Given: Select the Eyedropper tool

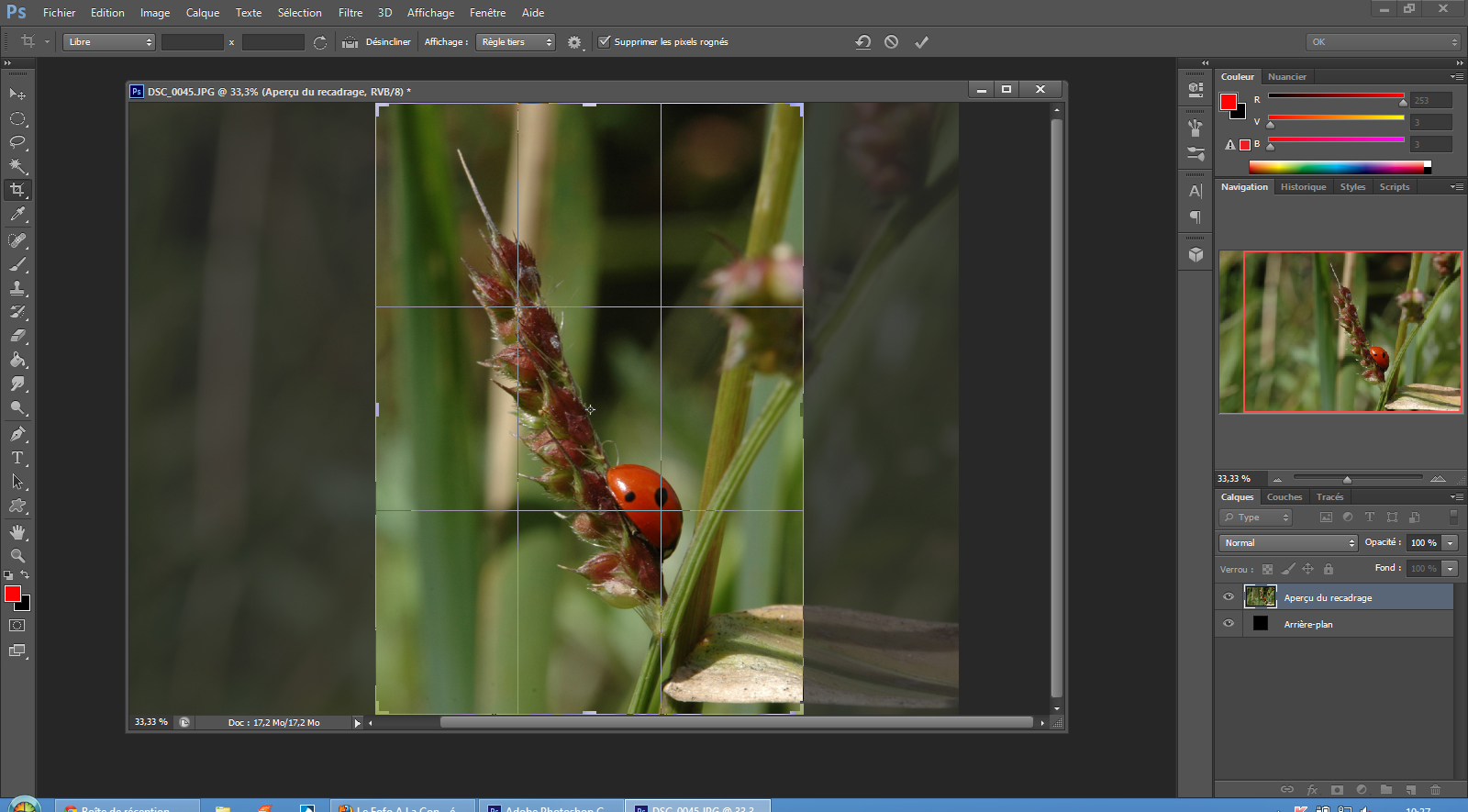Looking at the screenshot, I should pos(17,215).
